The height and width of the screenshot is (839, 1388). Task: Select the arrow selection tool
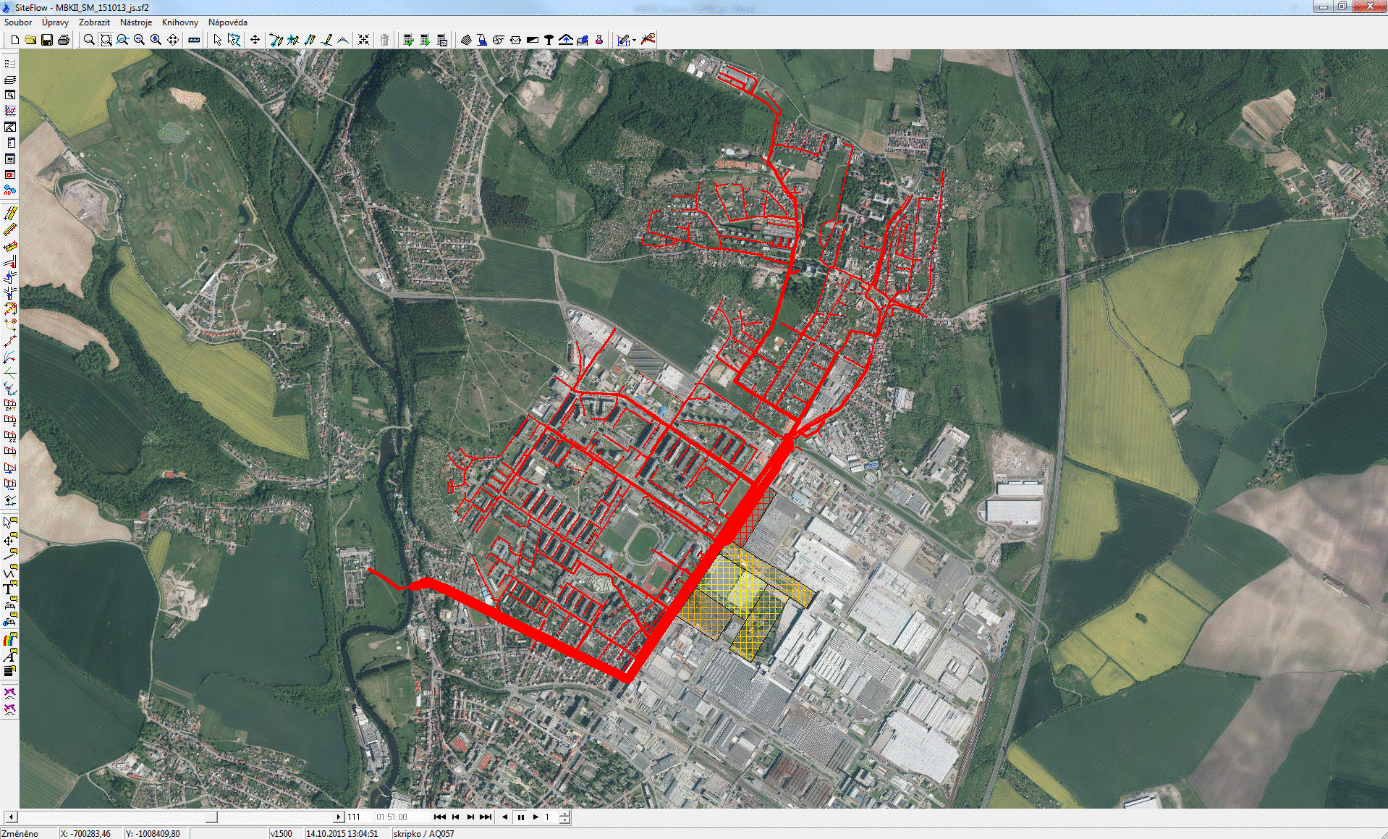click(217, 40)
